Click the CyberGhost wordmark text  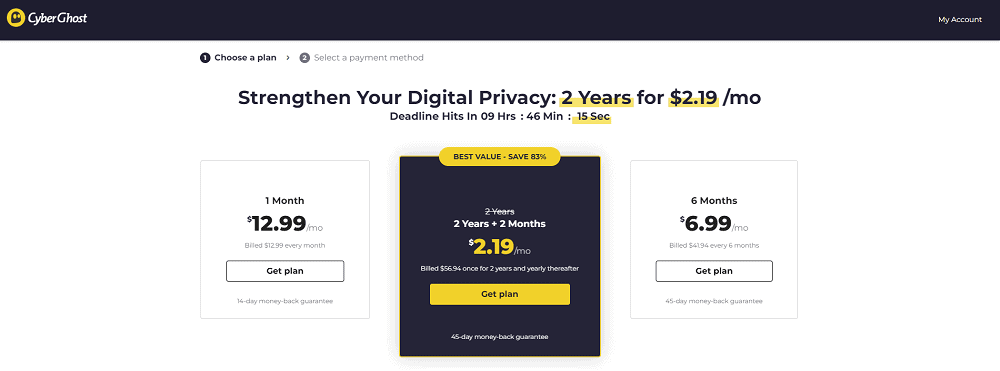point(57,18)
